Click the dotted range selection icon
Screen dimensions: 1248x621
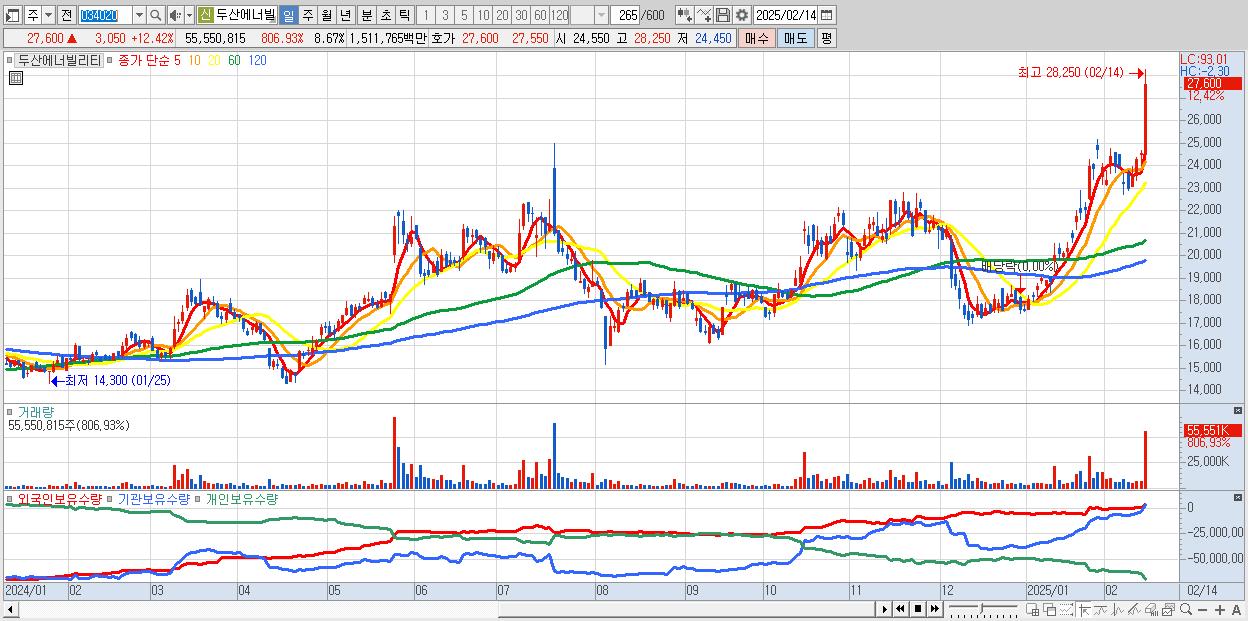pos(1067,609)
